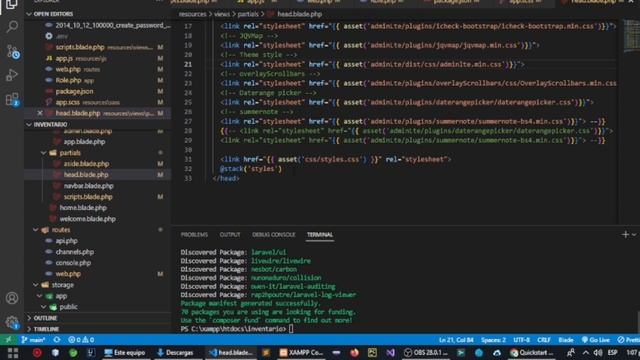Click resources in the breadcrumb path
Viewport: 640px width, 360px height.
[192, 14]
